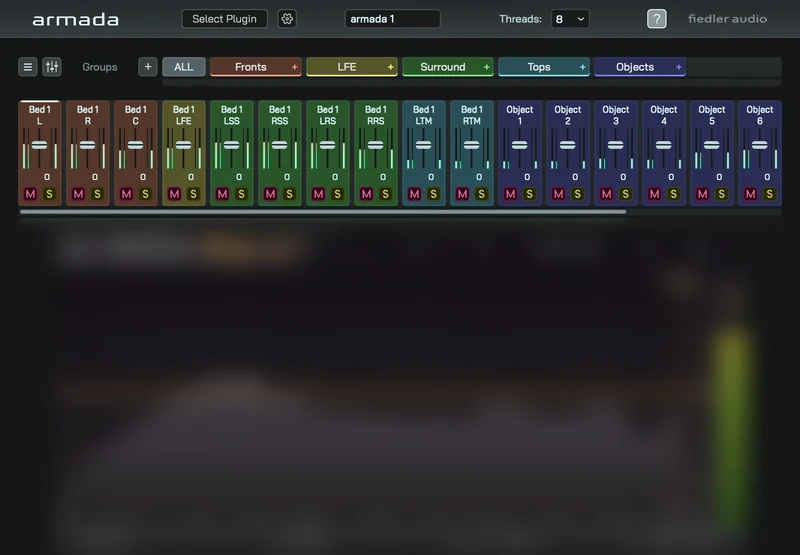This screenshot has height=555, width=800.
Task: Click the plus icon on Objects group
Action: click(x=678, y=67)
